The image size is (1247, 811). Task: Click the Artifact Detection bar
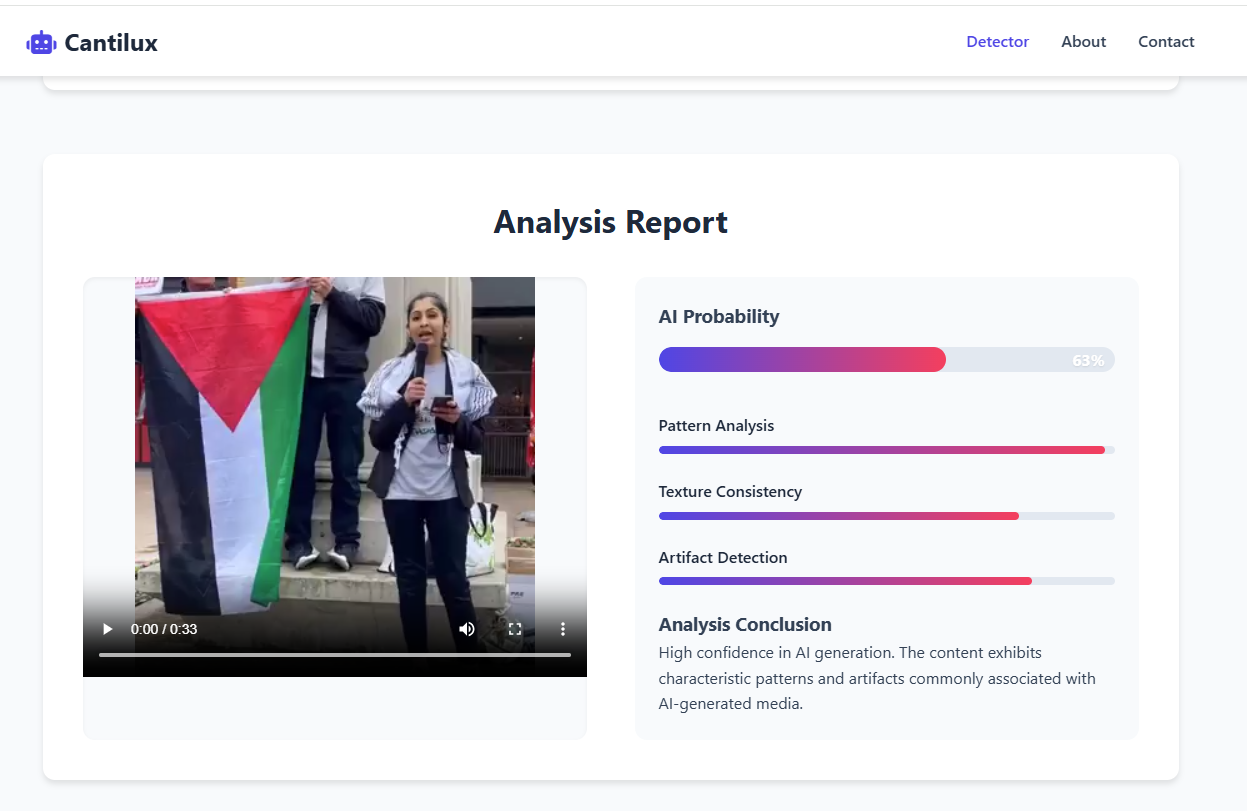click(886, 581)
